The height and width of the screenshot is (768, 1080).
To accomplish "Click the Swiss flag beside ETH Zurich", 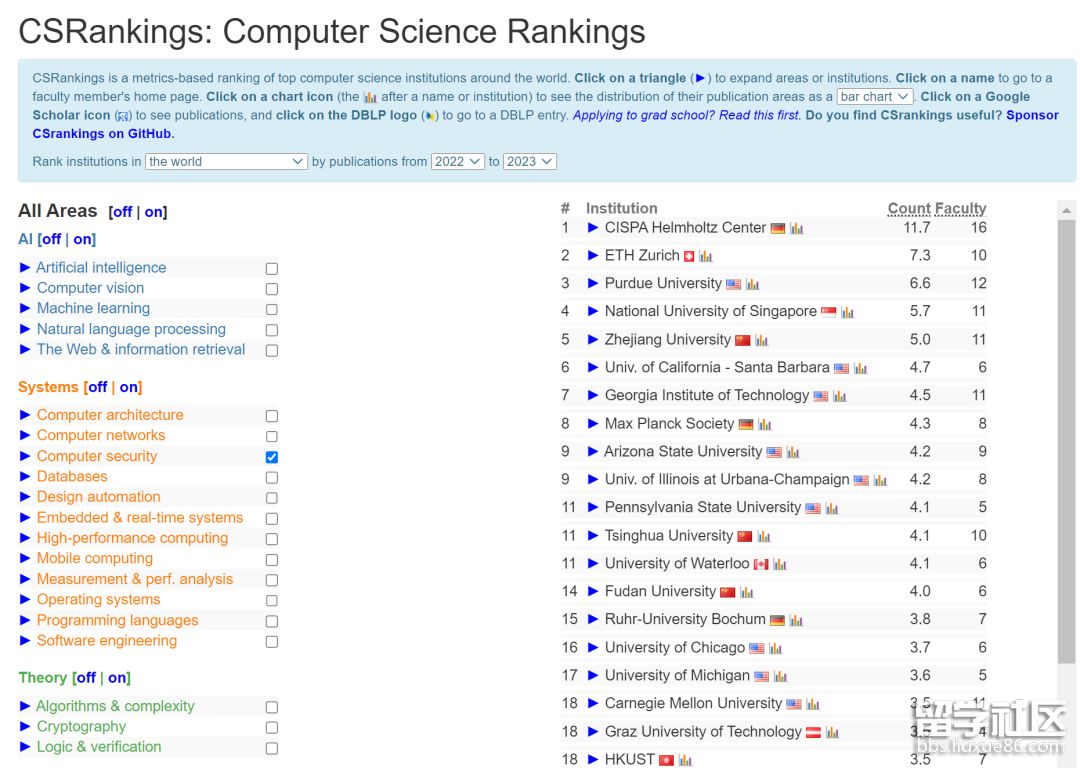I will click(x=689, y=256).
